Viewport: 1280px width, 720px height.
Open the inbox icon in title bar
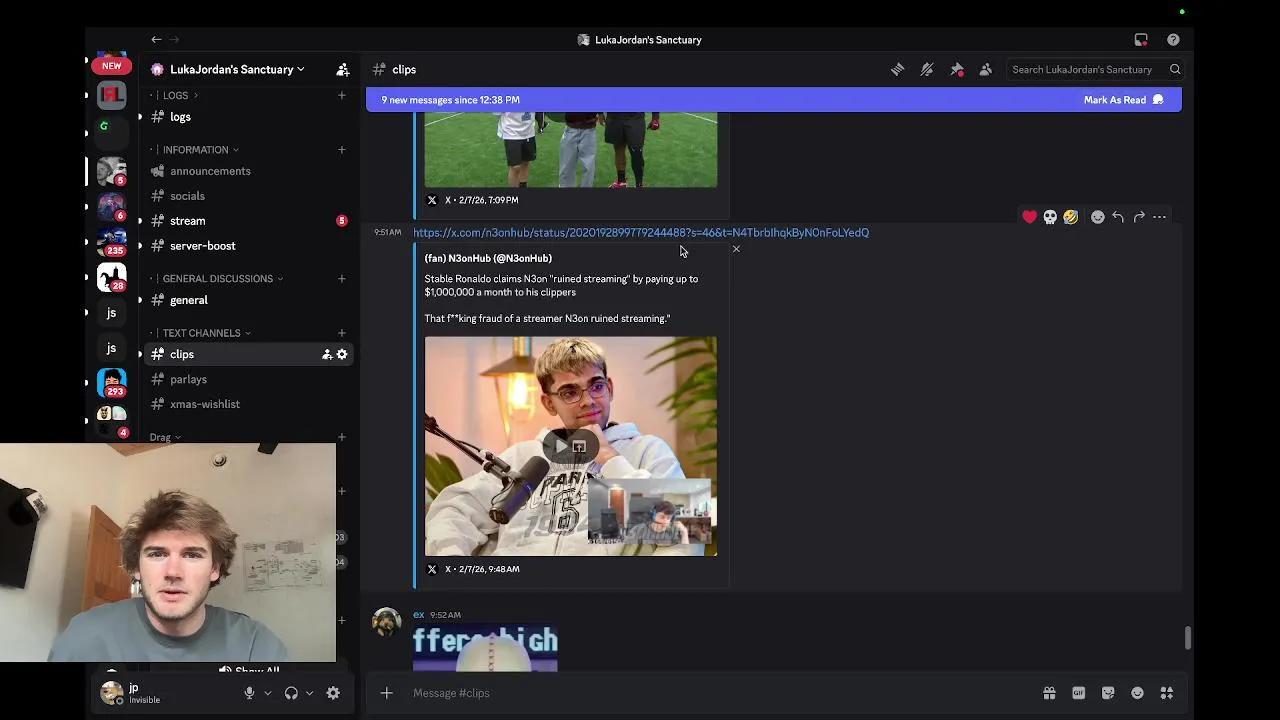(x=1141, y=40)
